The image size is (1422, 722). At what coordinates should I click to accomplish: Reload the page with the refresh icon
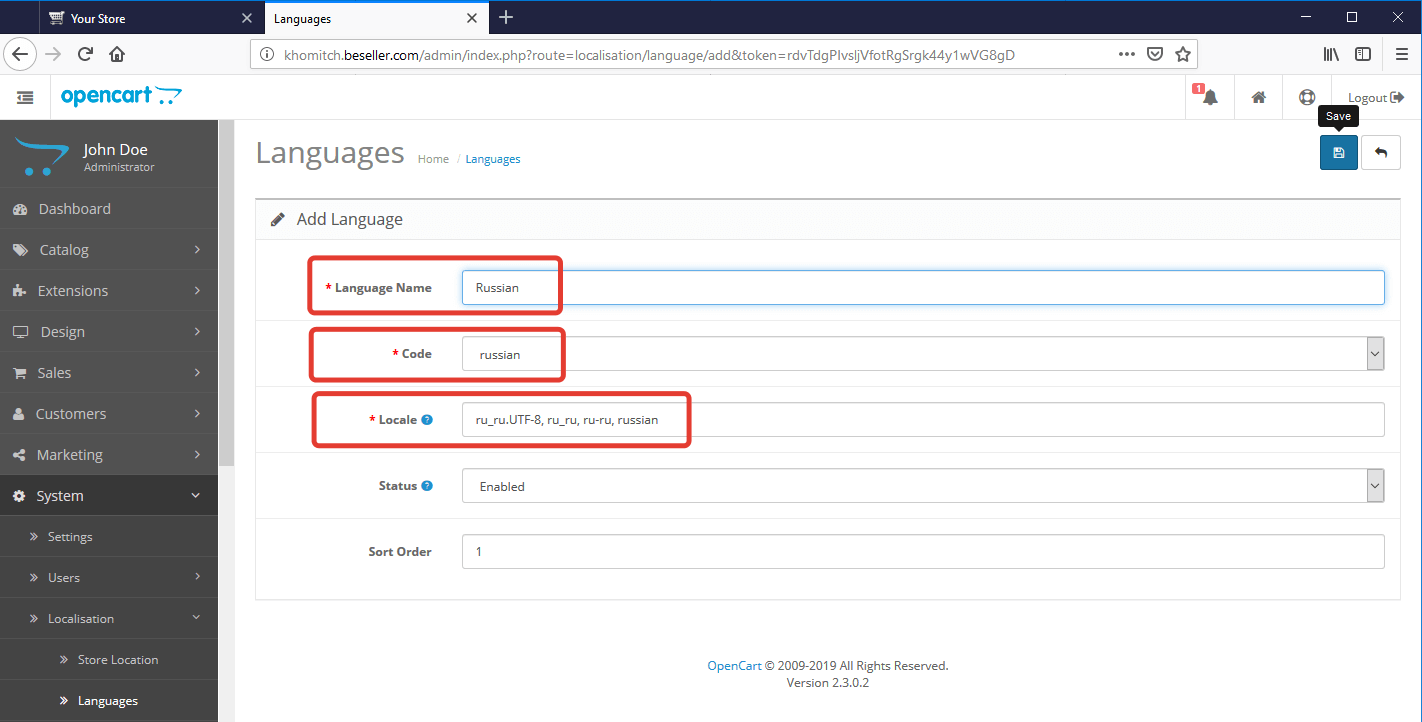coord(86,54)
